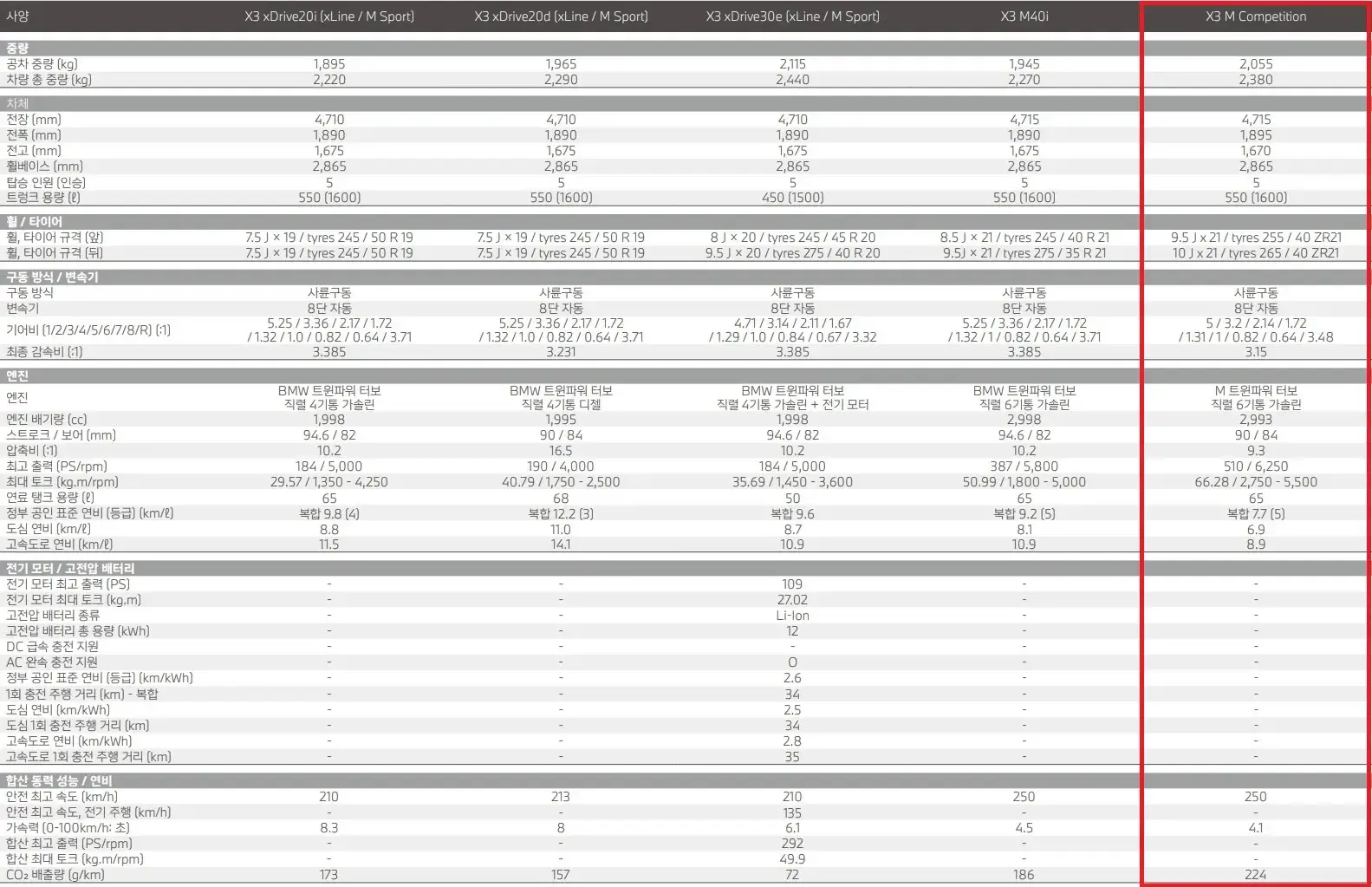Click the 엔진 배기량 (cc) row label

[47, 420]
